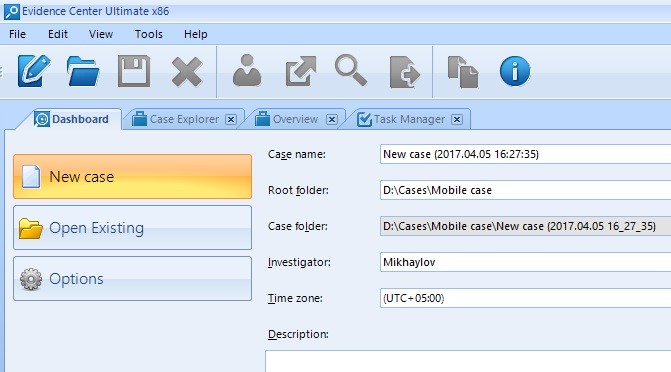Viewport: 671px width, 372px height.
Task: Click the Time zone field
Action: 526,298
